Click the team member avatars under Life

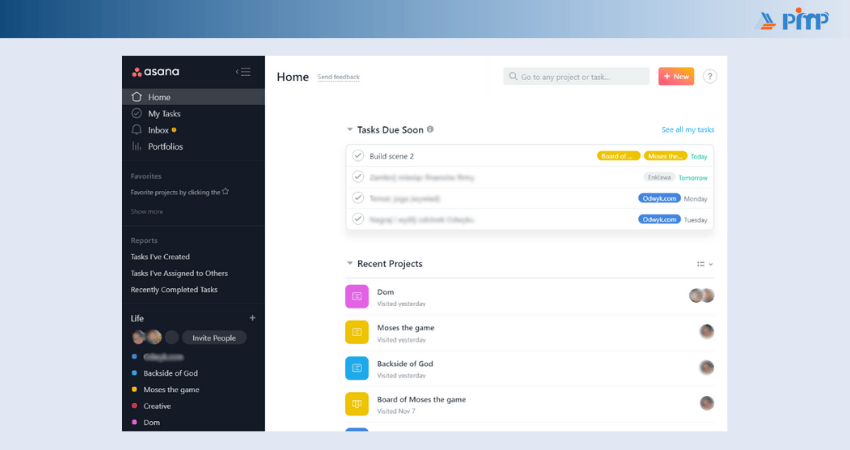pos(147,337)
